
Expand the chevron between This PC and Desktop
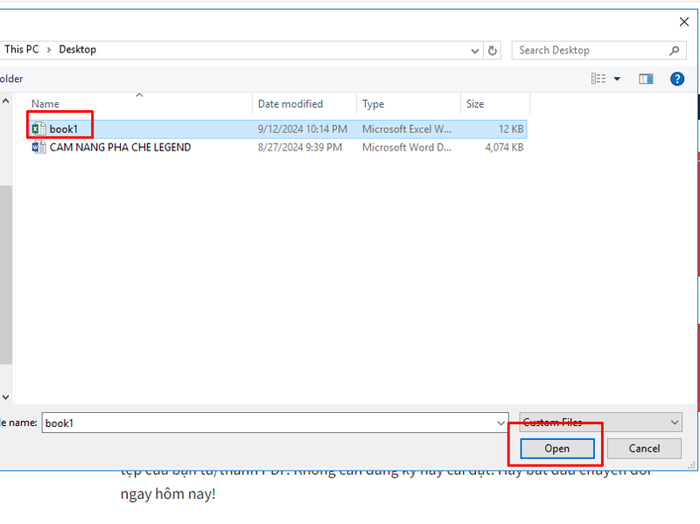tap(49, 50)
